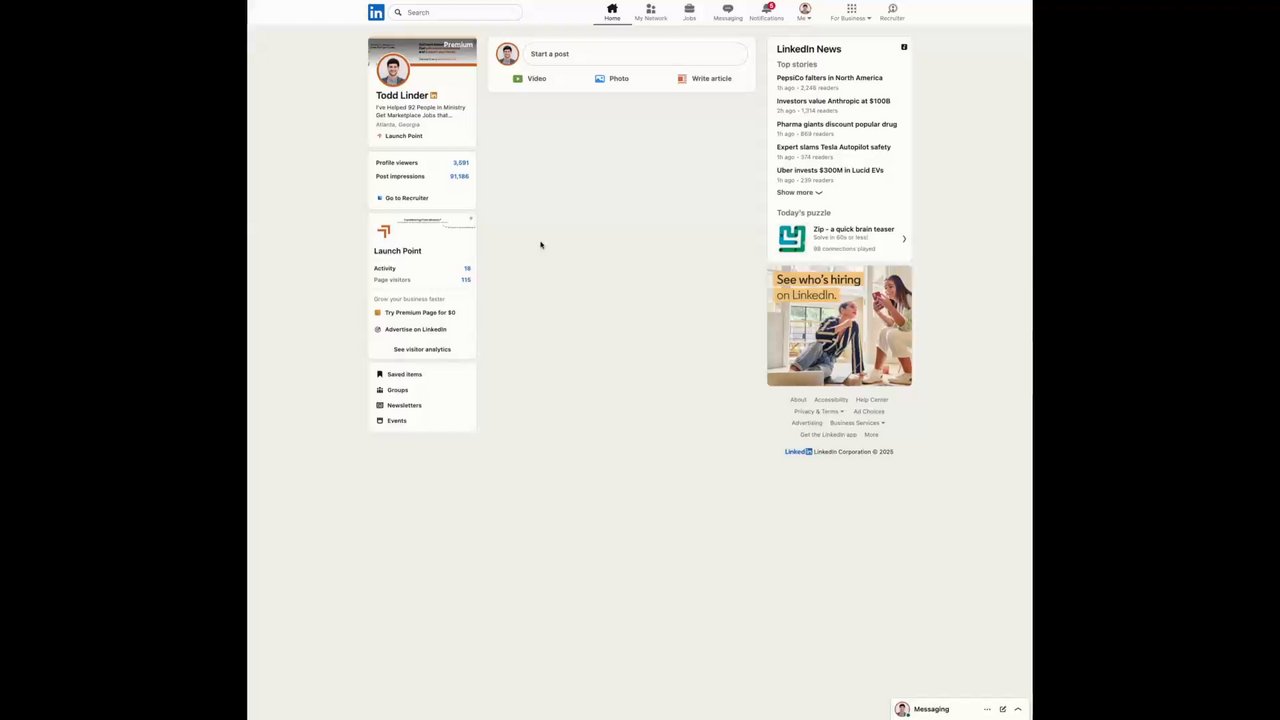View Profile viewers count 3,591
This screenshot has height=720, width=1280.
[422, 162]
